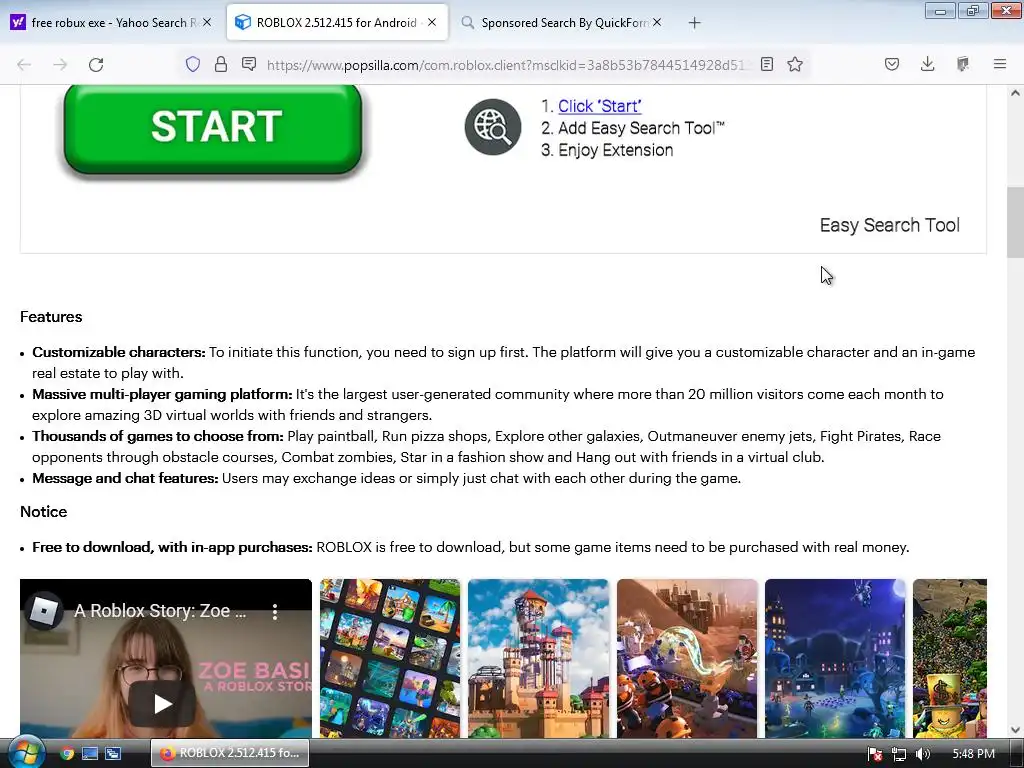Close the Yahoo Search tab
Screen dimensions: 1024x768
coord(206,22)
